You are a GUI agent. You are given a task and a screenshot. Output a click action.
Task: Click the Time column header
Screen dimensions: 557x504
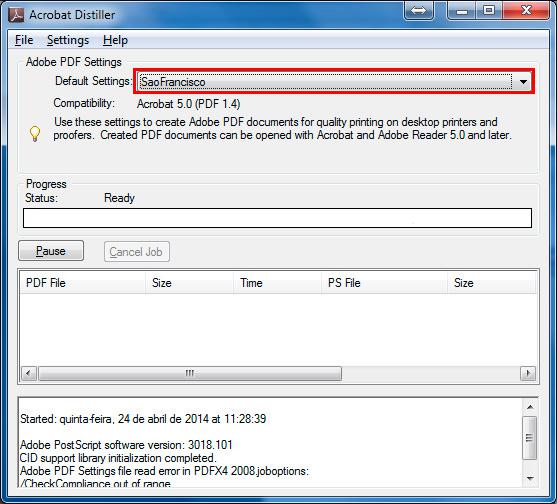278,283
